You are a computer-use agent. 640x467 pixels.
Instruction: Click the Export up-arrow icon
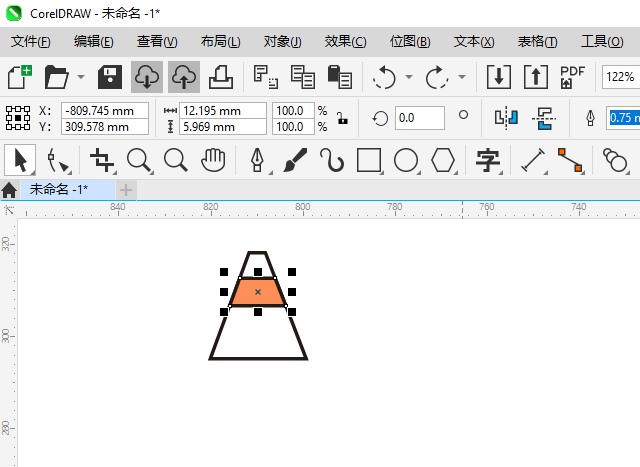click(536, 77)
